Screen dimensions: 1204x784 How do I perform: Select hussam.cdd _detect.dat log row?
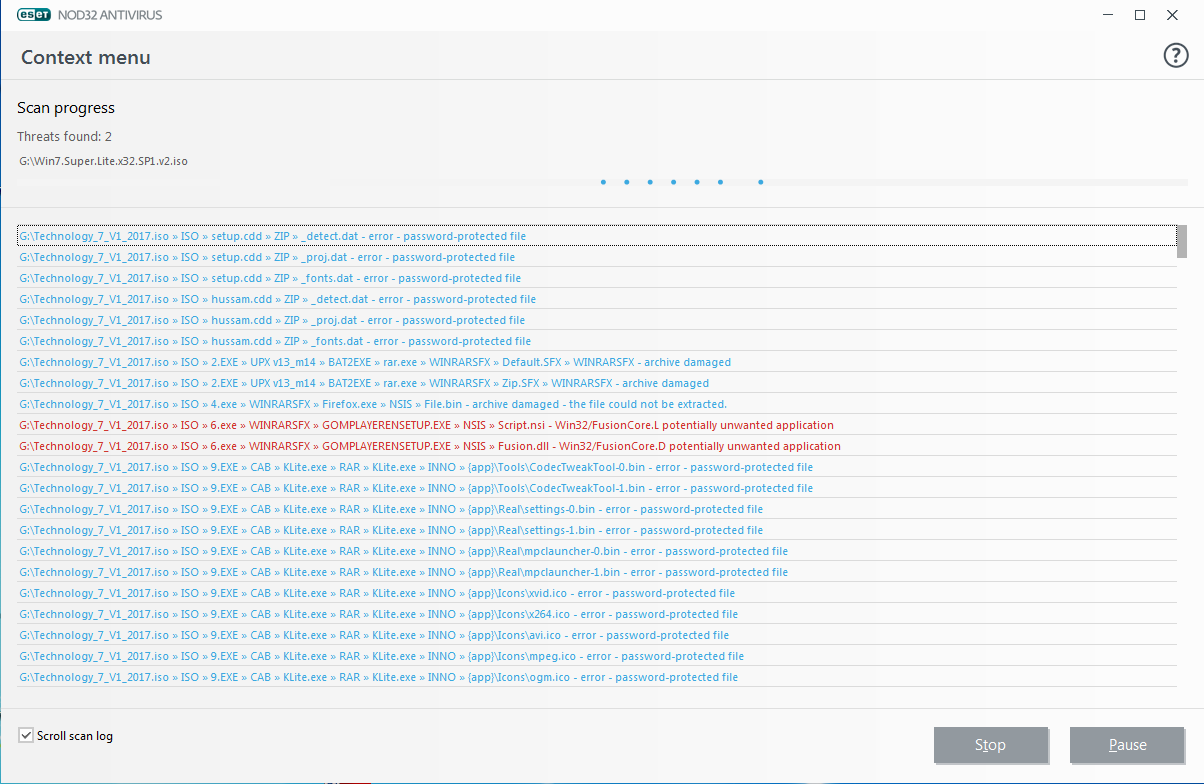coord(596,299)
